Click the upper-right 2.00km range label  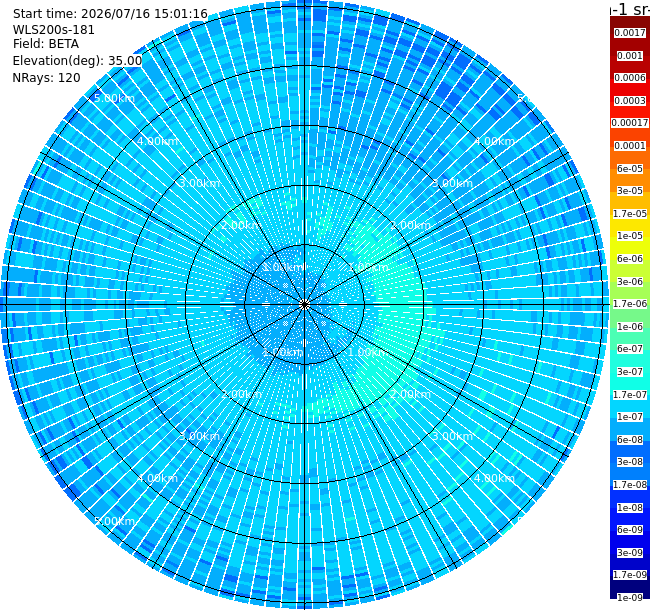point(410,225)
